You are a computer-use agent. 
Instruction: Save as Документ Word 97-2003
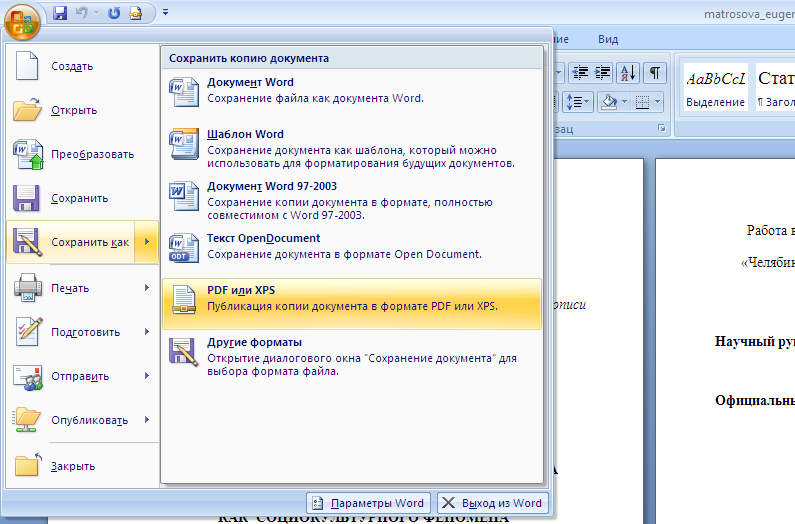click(352, 200)
